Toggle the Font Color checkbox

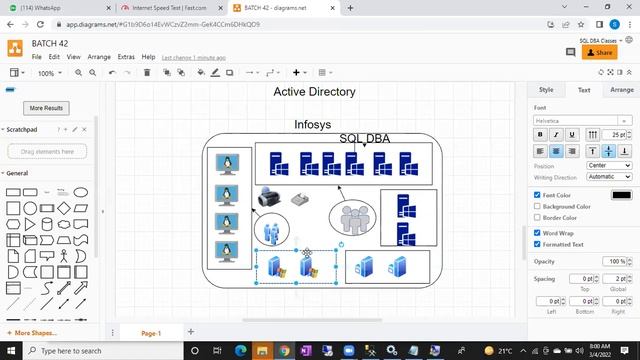click(537, 195)
